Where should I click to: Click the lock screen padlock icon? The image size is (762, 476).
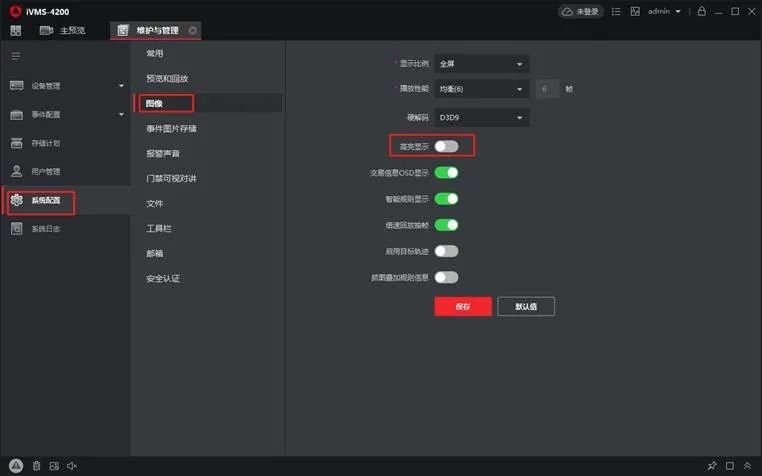pyautogui.click(x=702, y=11)
